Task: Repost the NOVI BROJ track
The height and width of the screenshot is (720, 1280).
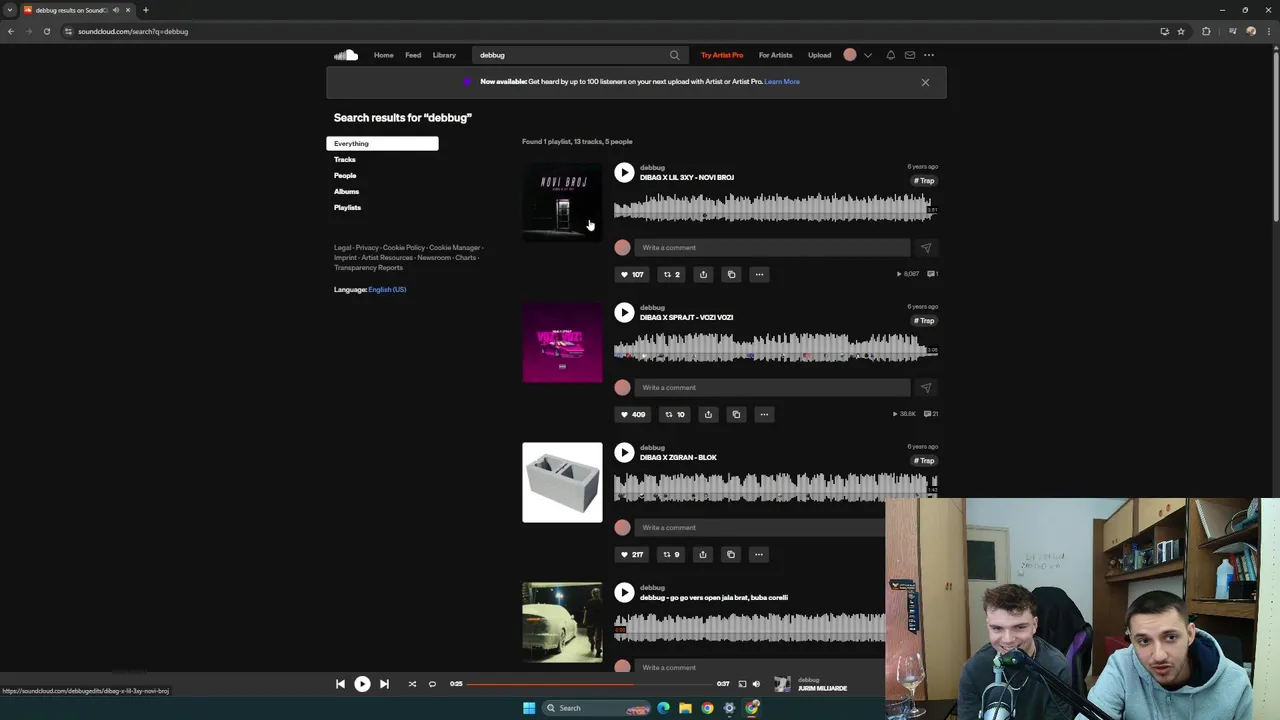Action: (x=672, y=274)
